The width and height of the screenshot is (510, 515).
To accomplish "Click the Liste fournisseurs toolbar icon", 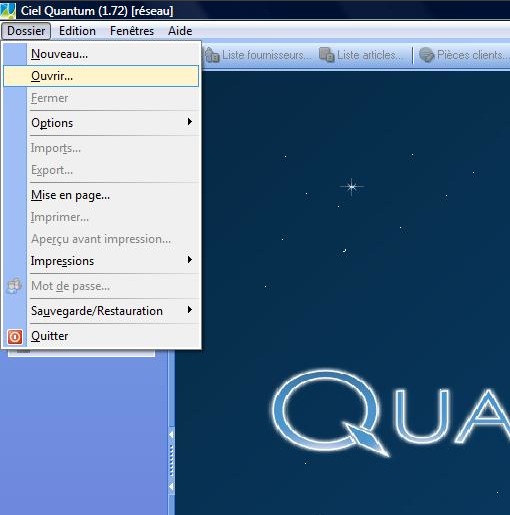I will click(x=211, y=55).
